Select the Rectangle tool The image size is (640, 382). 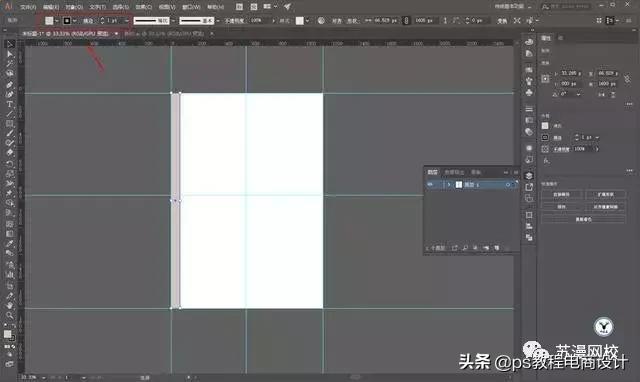pyautogui.click(x=10, y=124)
